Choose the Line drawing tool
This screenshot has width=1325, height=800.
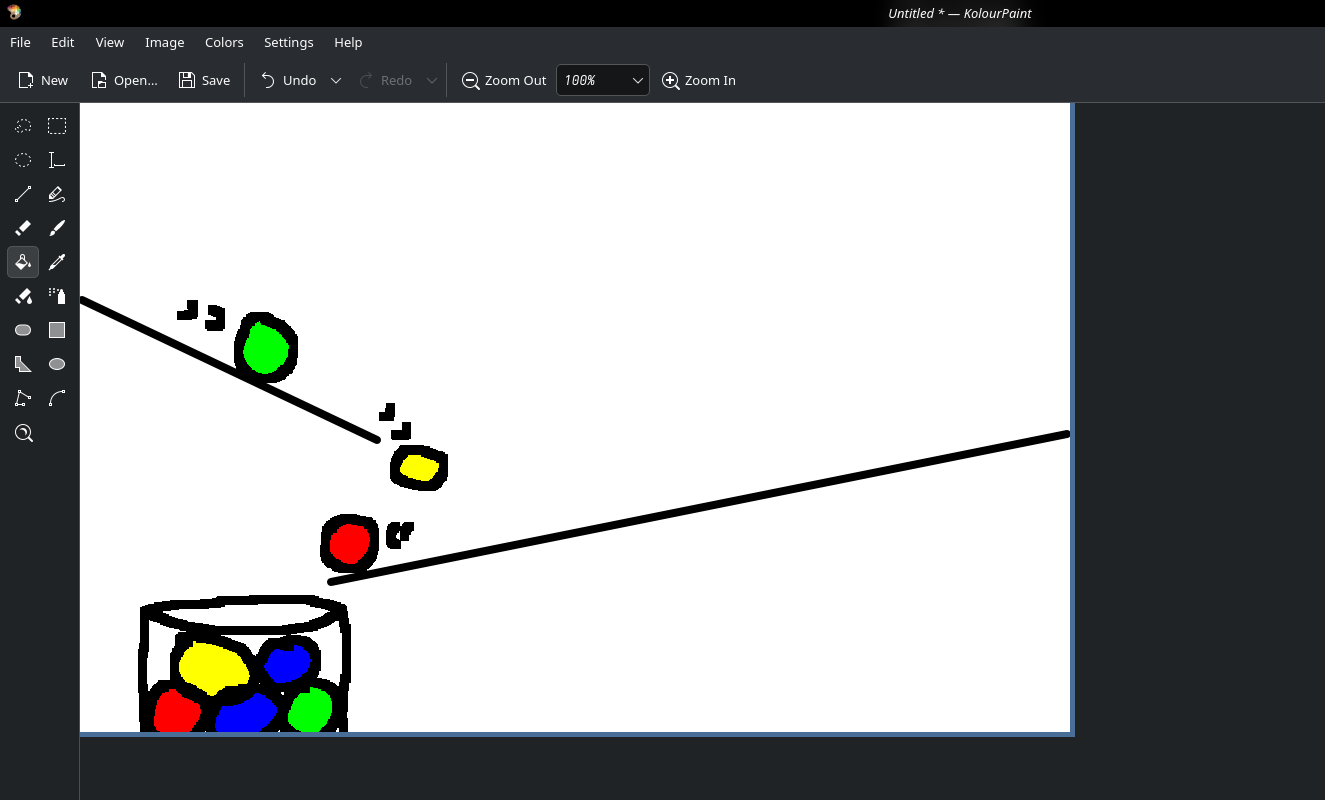[23, 194]
